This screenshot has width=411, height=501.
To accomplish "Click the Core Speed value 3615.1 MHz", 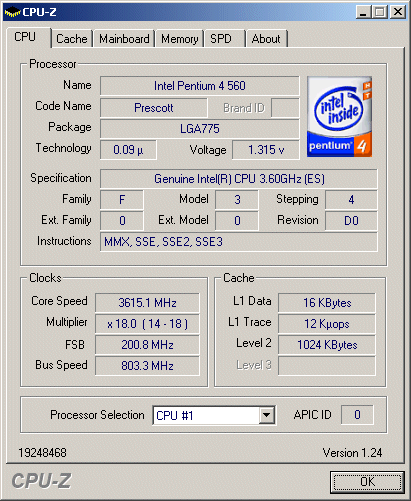I will pos(147,303).
